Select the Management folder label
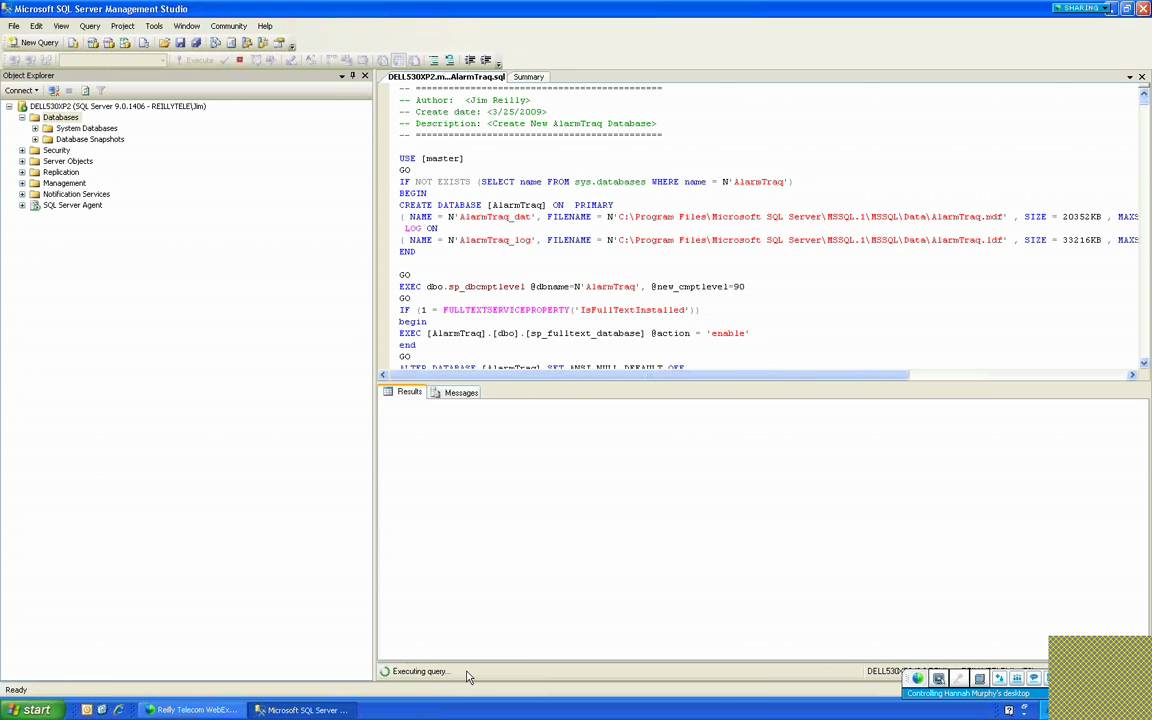1152x720 pixels. [x=64, y=184]
